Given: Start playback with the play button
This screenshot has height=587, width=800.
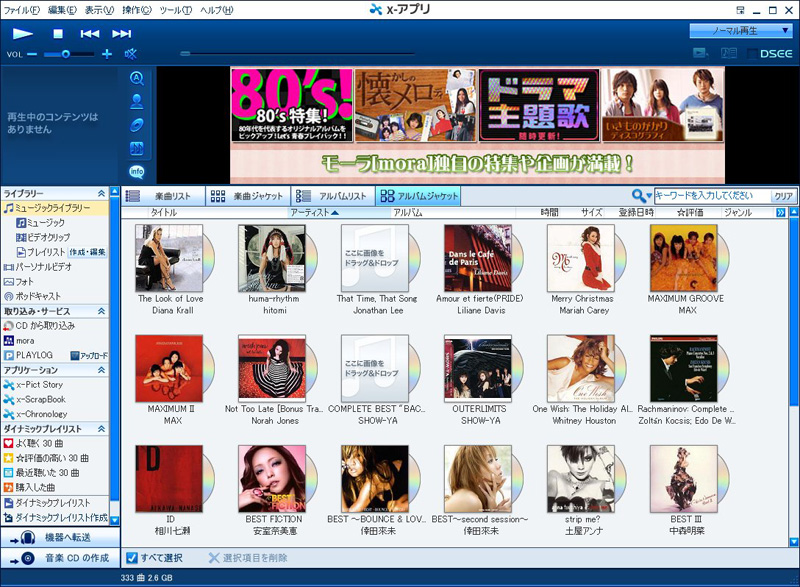Looking at the screenshot, I should click(22, 34).
